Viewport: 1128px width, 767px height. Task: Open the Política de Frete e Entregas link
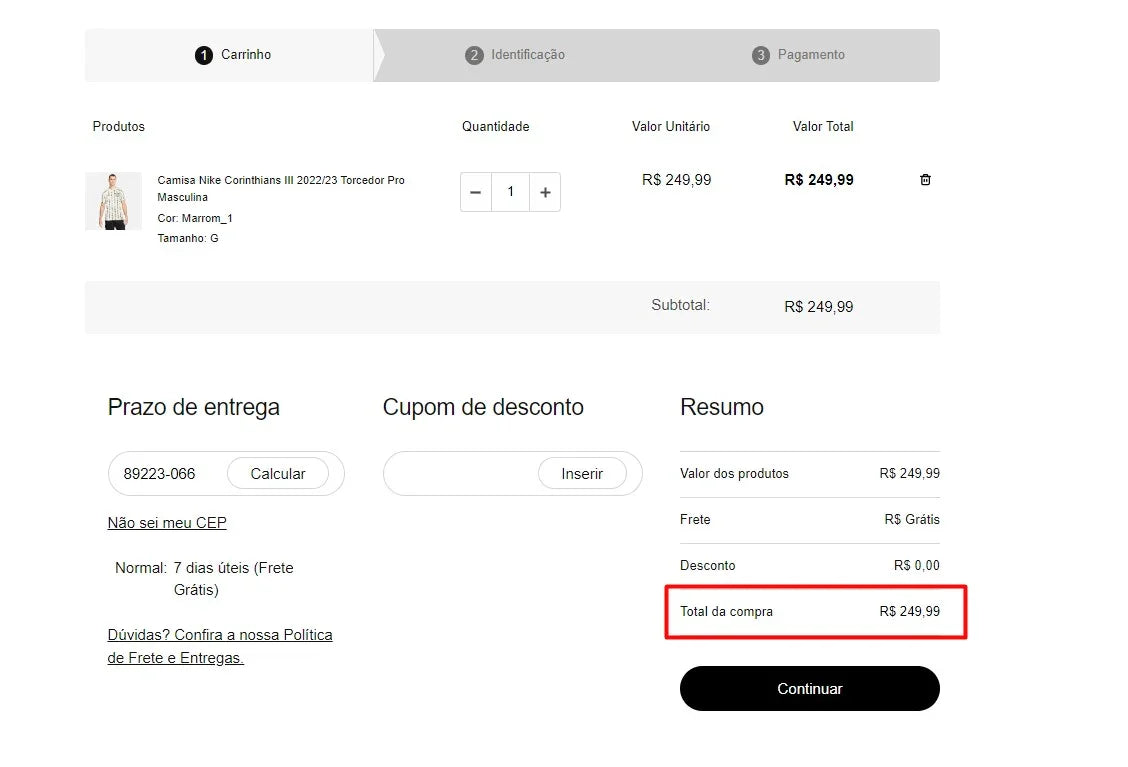(220, 646)
